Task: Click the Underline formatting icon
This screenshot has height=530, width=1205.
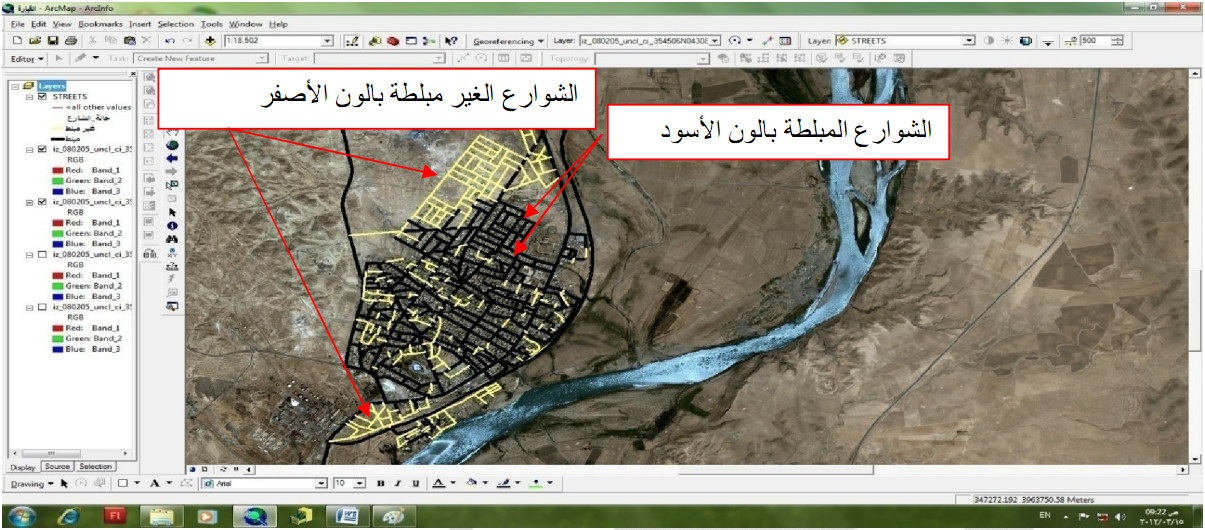Action: [415, 483]
